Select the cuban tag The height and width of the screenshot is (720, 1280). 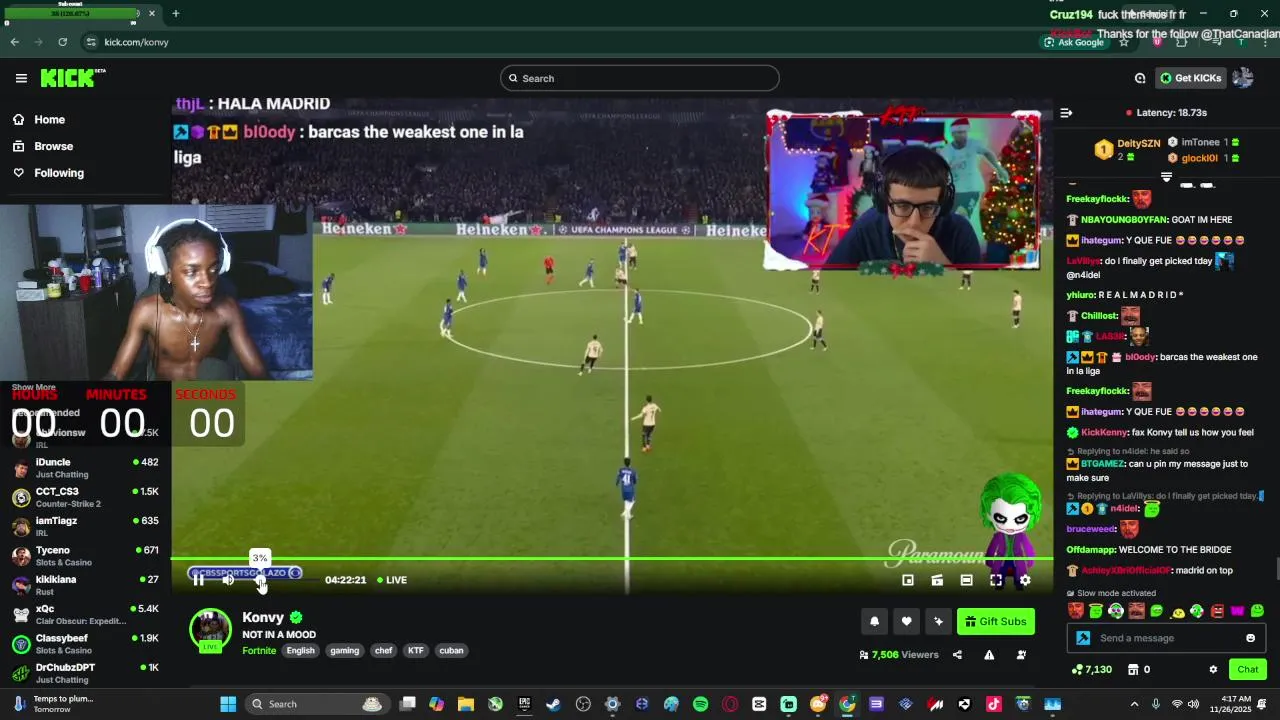451,651
